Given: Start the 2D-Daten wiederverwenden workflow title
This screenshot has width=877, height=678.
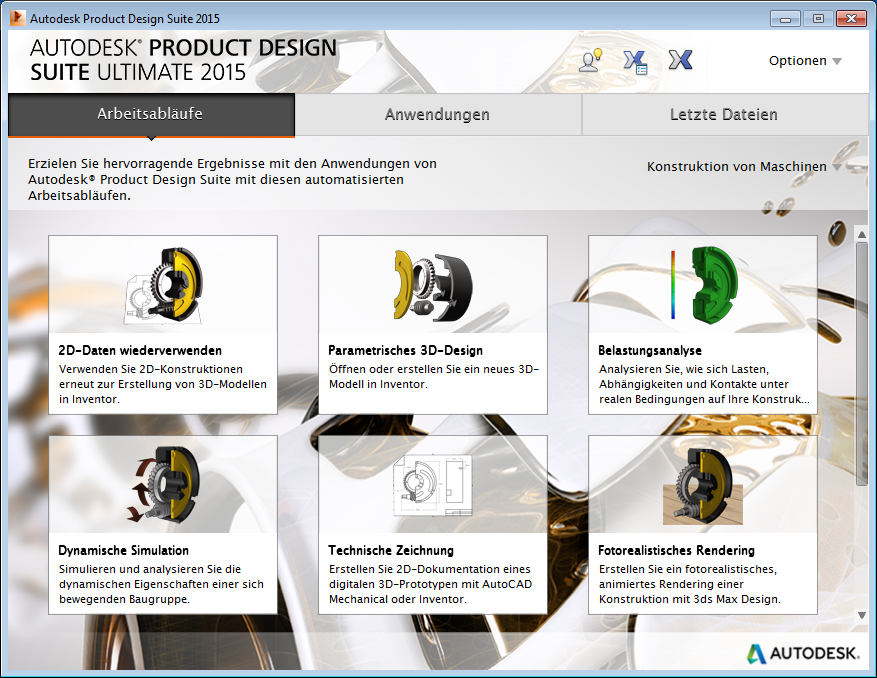Looking at the screenshot, I should pyautogui.click(x=140, y=350).
